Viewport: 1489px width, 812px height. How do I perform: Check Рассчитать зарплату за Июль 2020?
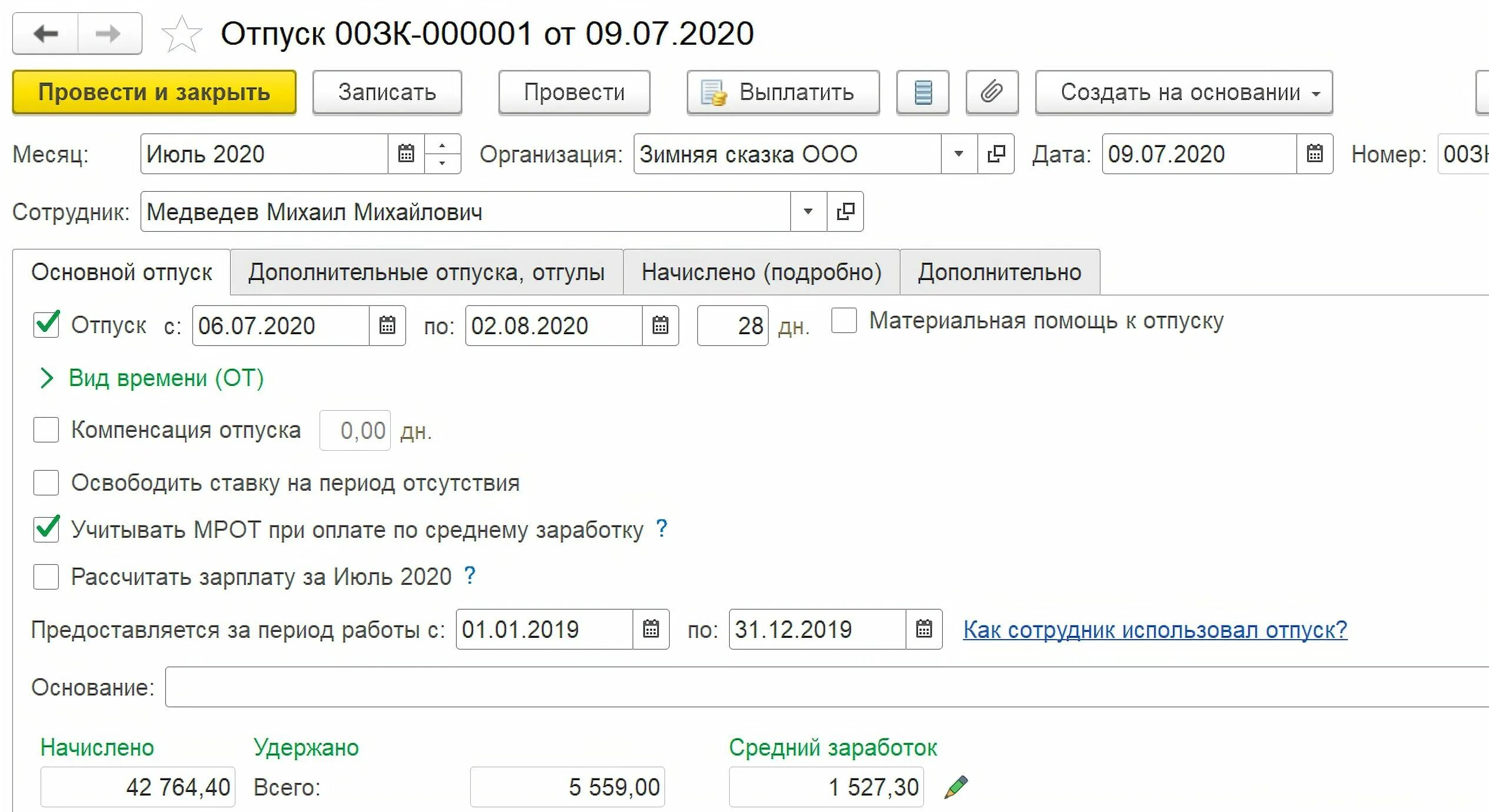point(46,577)
